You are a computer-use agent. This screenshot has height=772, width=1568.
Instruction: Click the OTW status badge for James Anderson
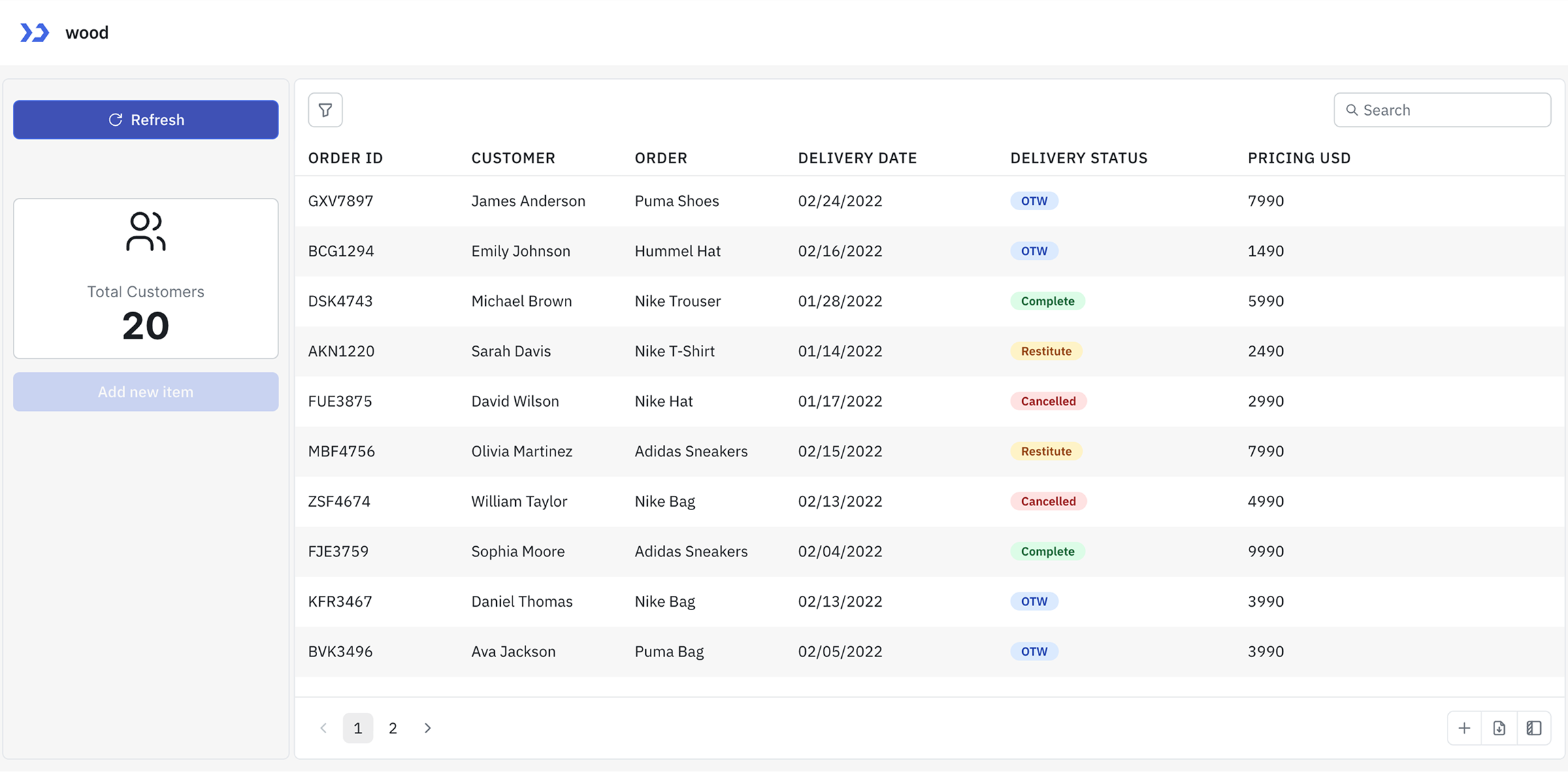tap(1034, 201)
